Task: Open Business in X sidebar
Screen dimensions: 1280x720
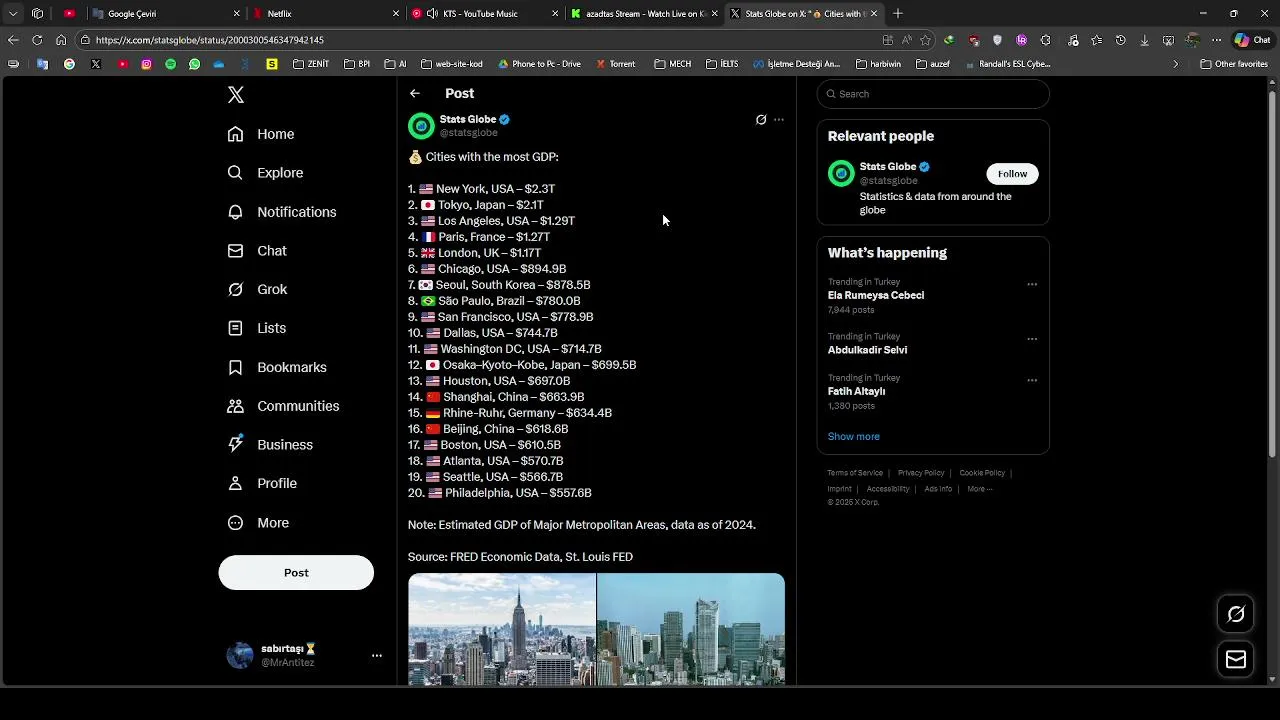Action: (x=270, y=445)
